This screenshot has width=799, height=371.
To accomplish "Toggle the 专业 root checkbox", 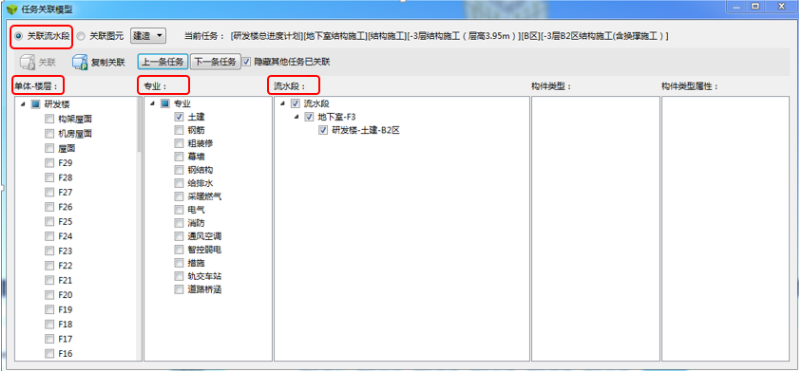I will [x=165, y=103].
